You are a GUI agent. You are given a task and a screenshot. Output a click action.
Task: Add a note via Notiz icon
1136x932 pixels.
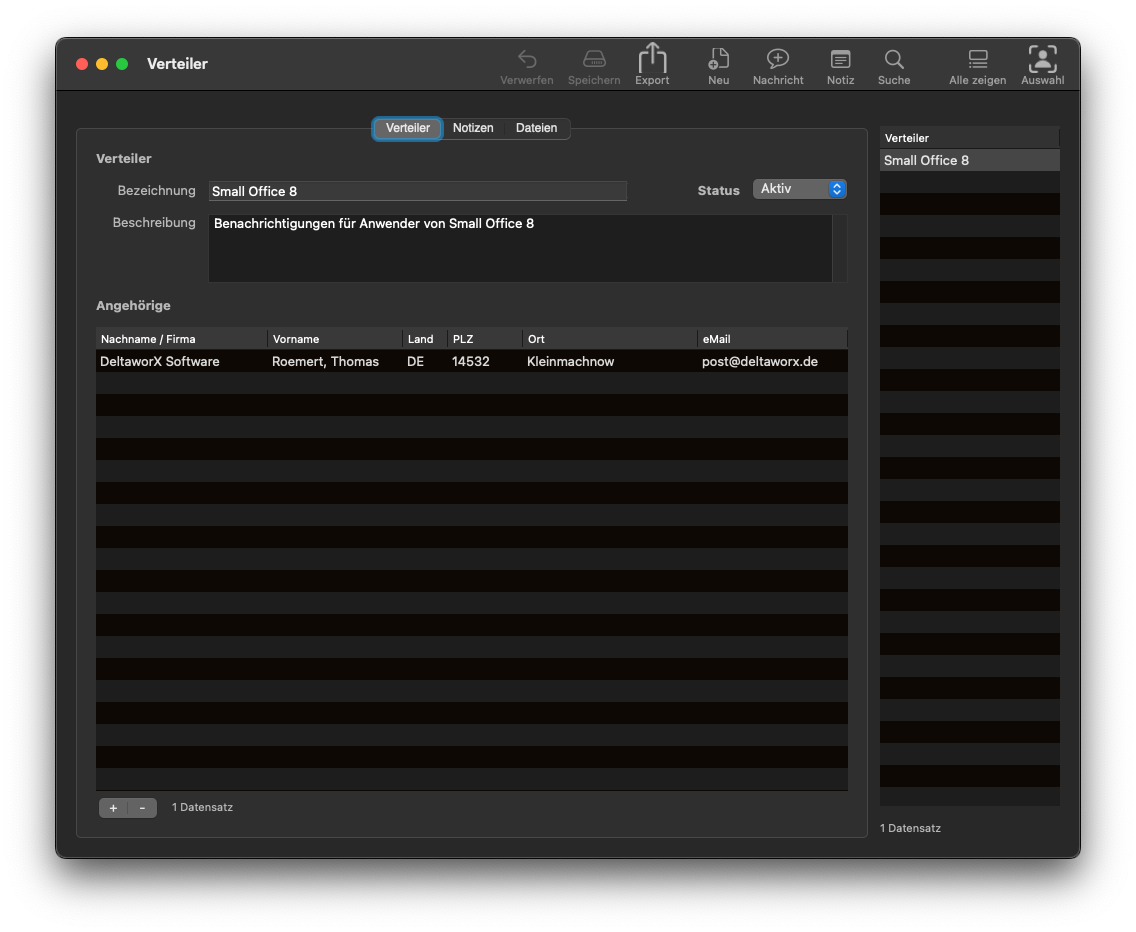840,59
